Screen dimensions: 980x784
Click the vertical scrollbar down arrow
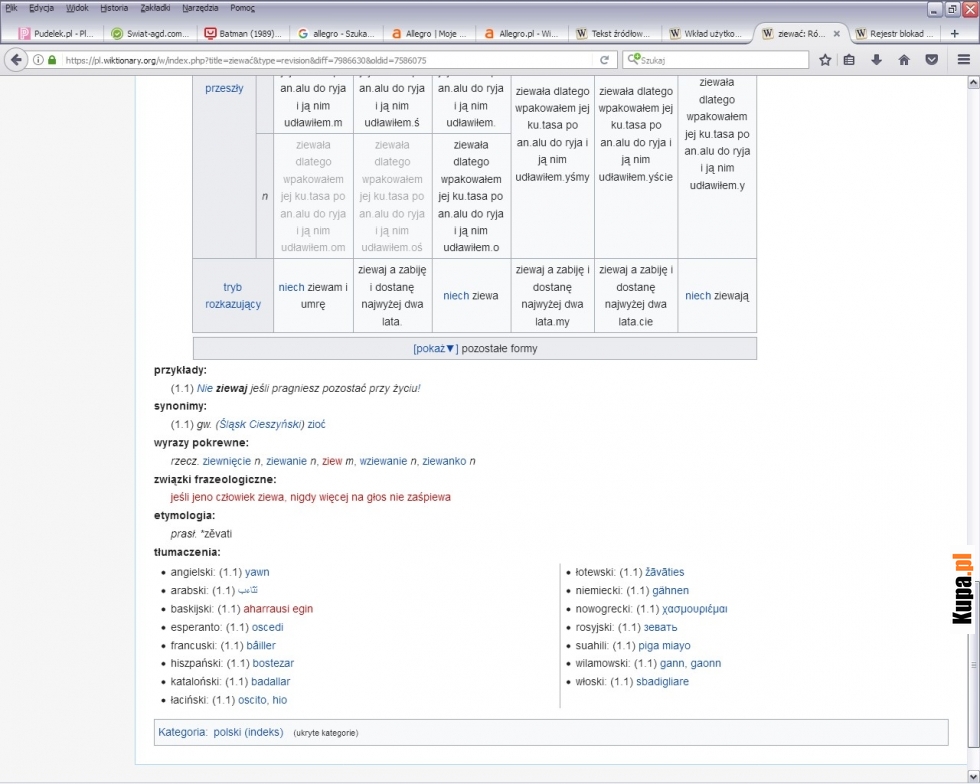point(973,775)
